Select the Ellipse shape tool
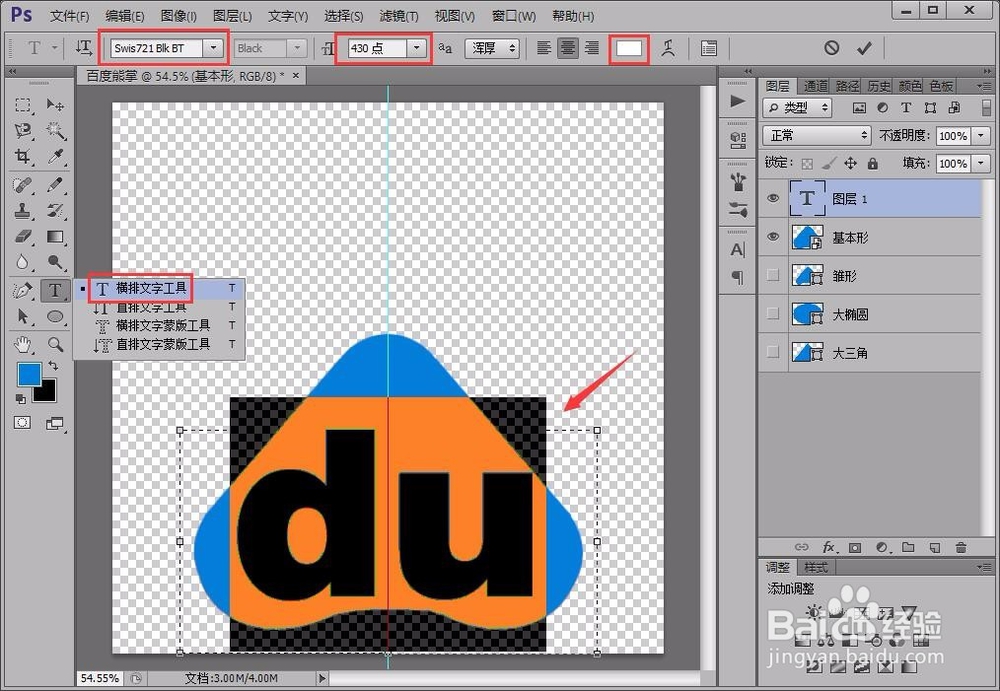Viewport: 1000px width, 691px height. coord(55,316)
